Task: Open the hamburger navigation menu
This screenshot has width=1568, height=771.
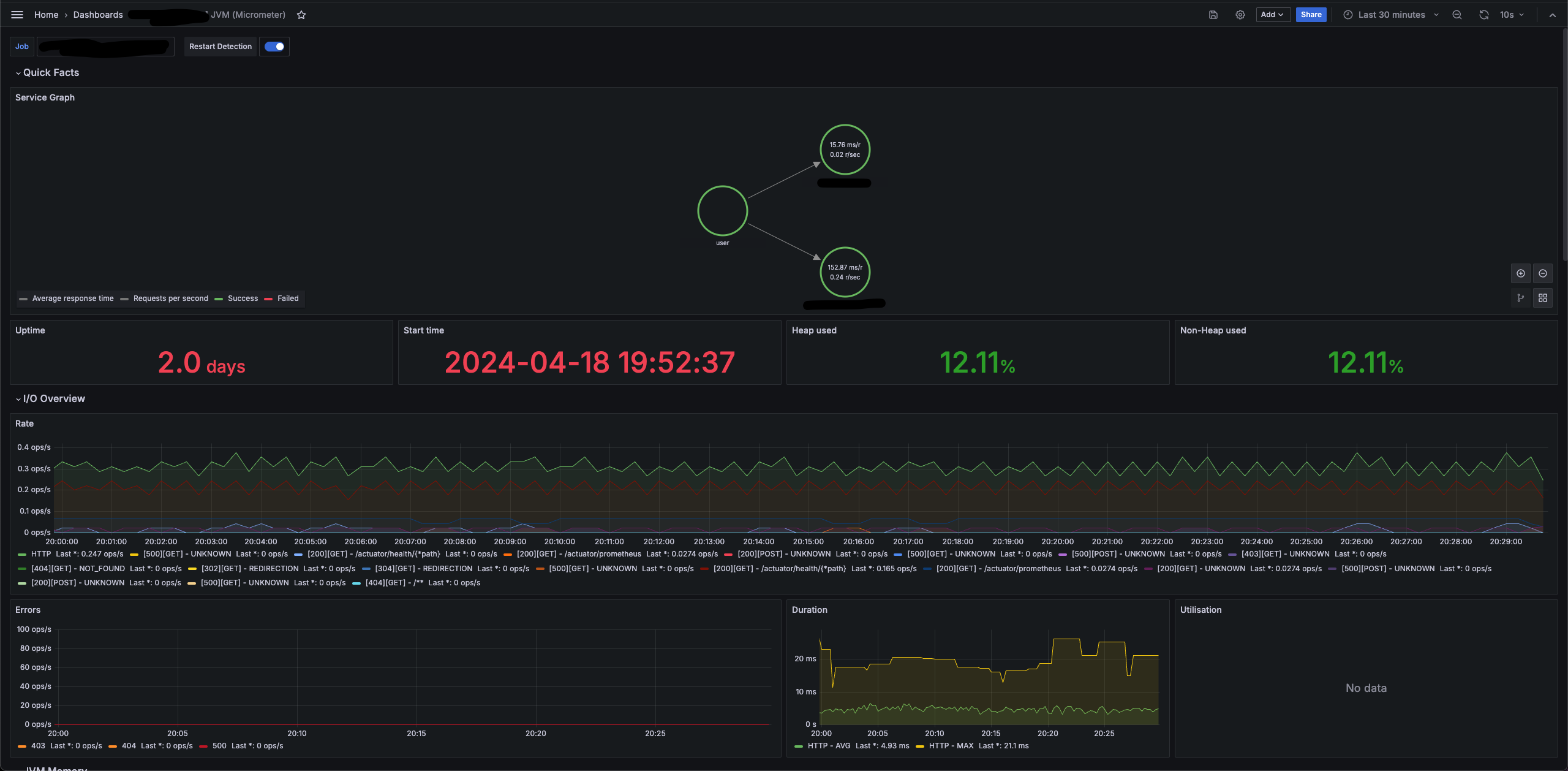Action: point(17,15)
